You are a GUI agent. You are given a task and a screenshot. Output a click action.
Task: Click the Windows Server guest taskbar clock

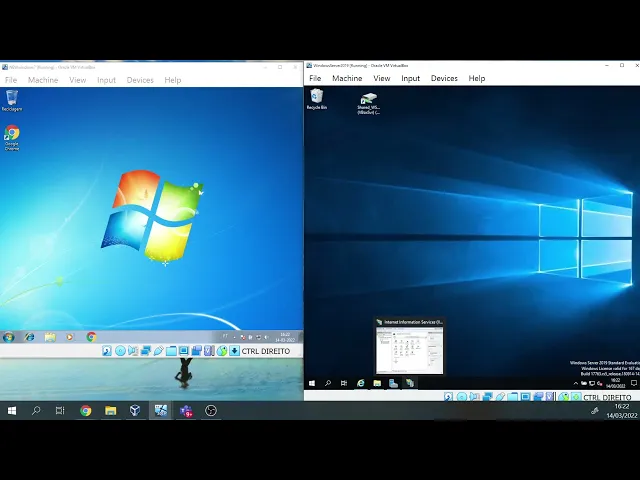tap(615, 383)
